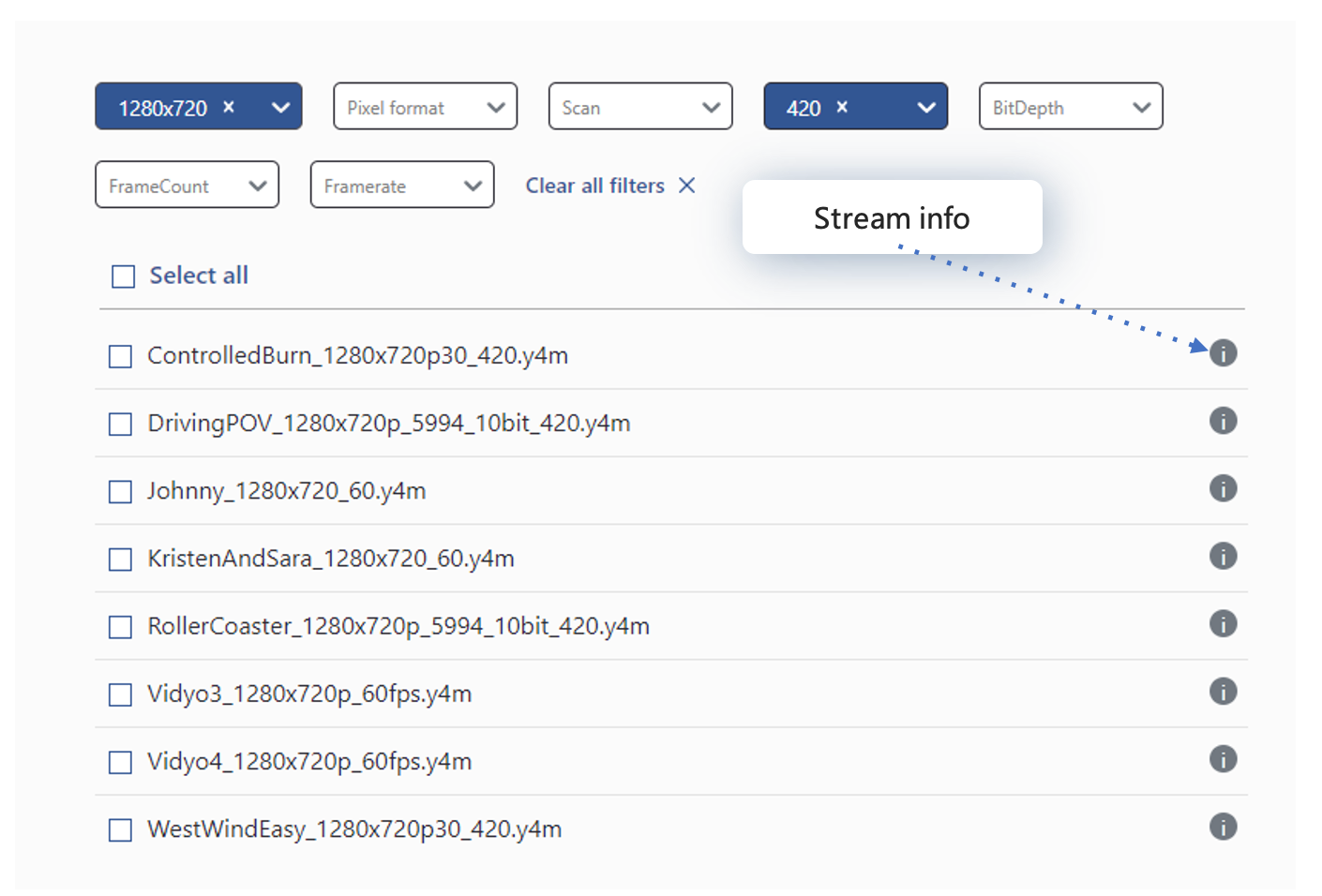Open the FrameCount dropdown
This screenshot has height=896, width=1322.
(x=188, y=185)
